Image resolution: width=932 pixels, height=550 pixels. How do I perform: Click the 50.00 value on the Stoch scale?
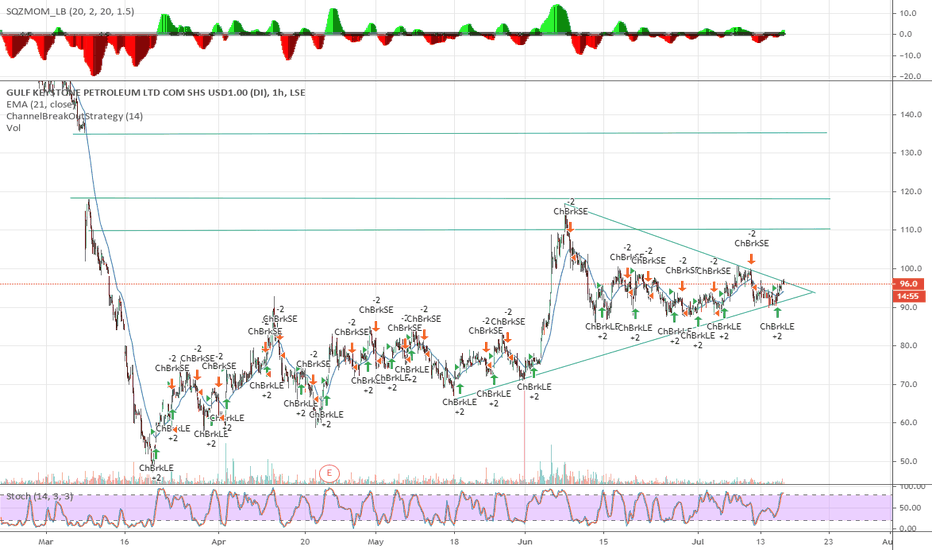pyautogui.click(x=911, y=508)
